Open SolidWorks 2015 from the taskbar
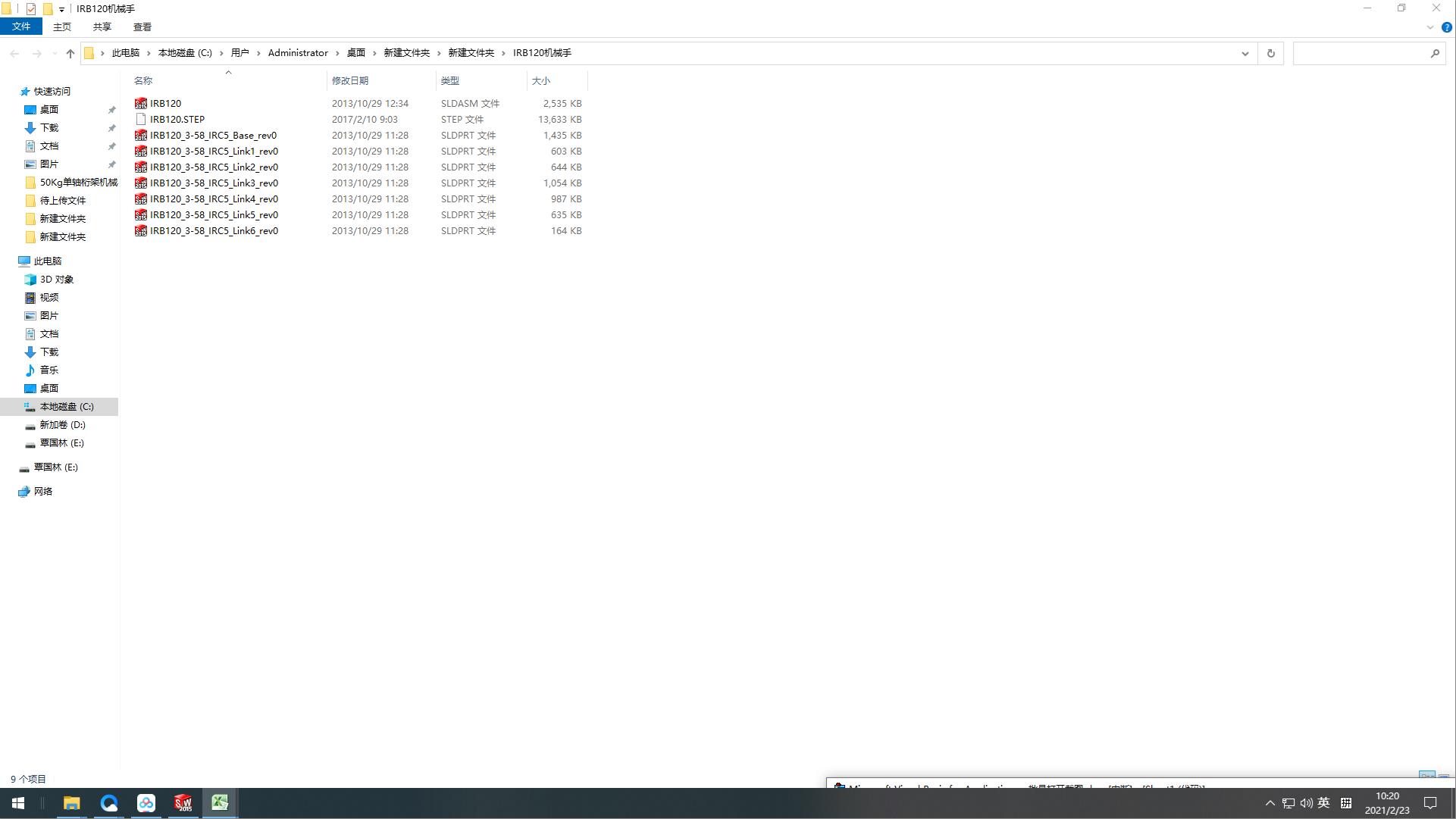 point(183,803)
